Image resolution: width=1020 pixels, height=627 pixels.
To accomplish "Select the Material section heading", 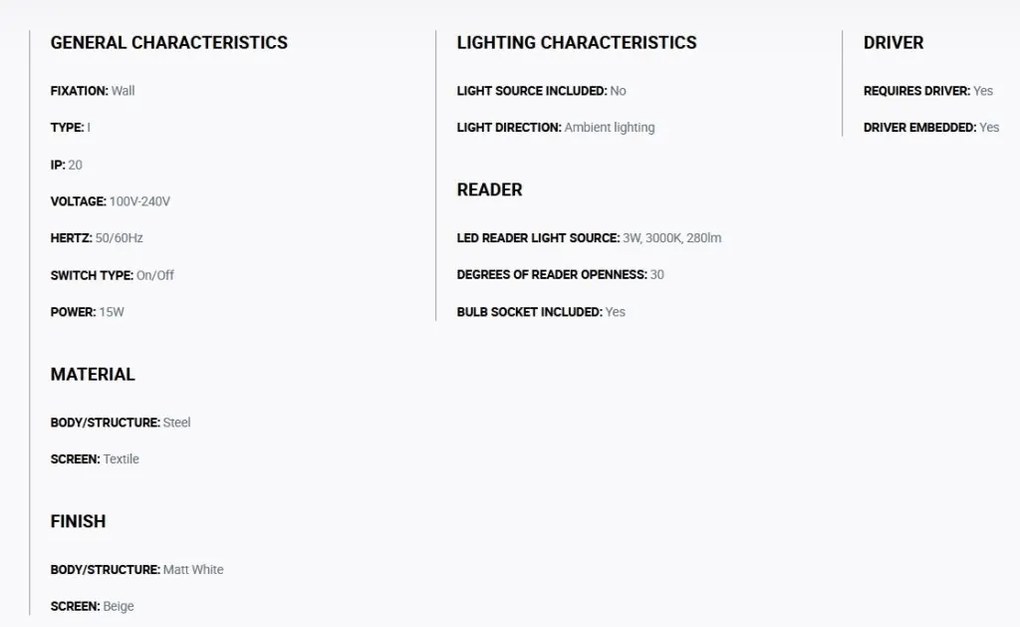I will click(92, 375).
